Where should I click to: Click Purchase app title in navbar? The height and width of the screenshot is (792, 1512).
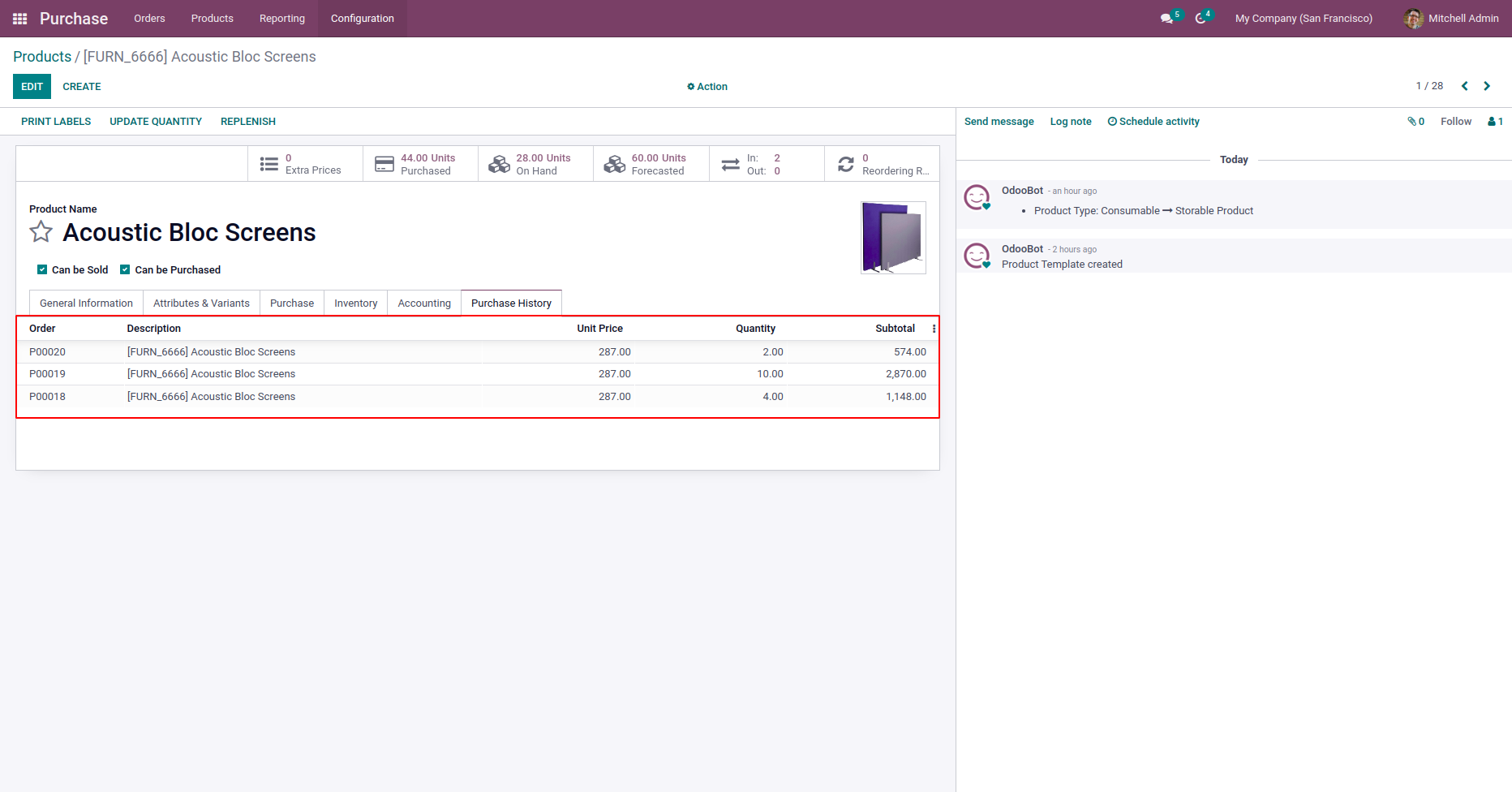point(74,19)
